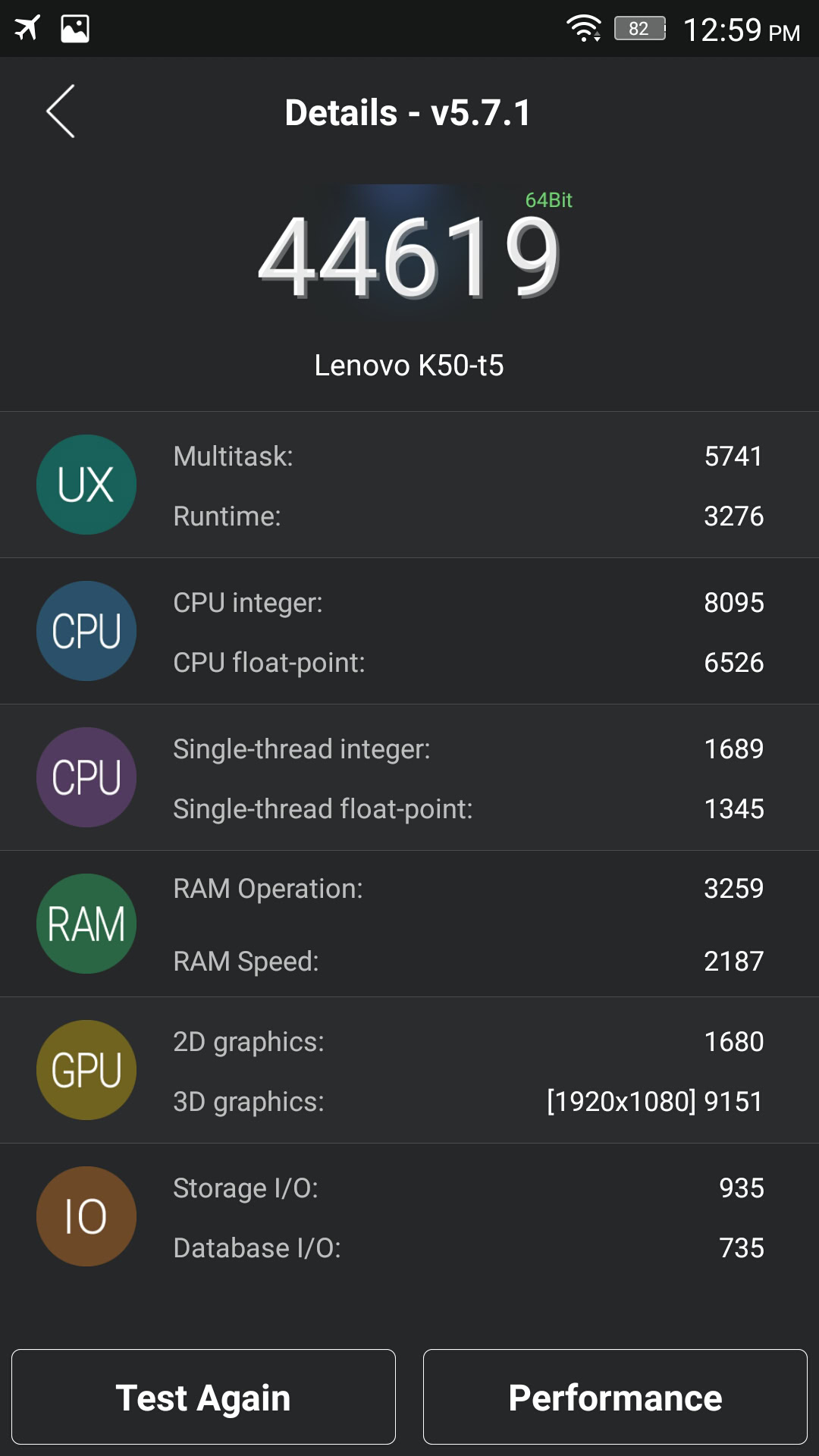Tap the RAM Operation result row
The height and width of the screenshot is (1456, 819).
[x=467, y=889]
